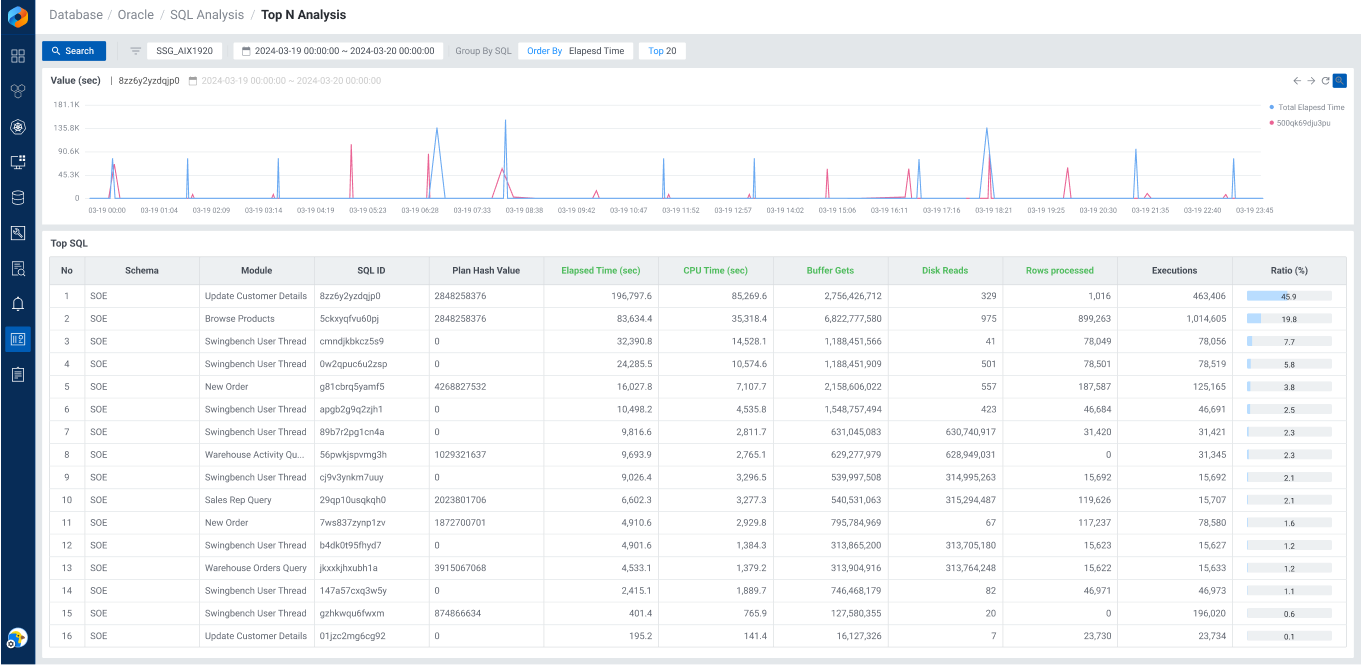
Task: Sort by Elapsed Time (sec) column header
Action: (600, 270)
